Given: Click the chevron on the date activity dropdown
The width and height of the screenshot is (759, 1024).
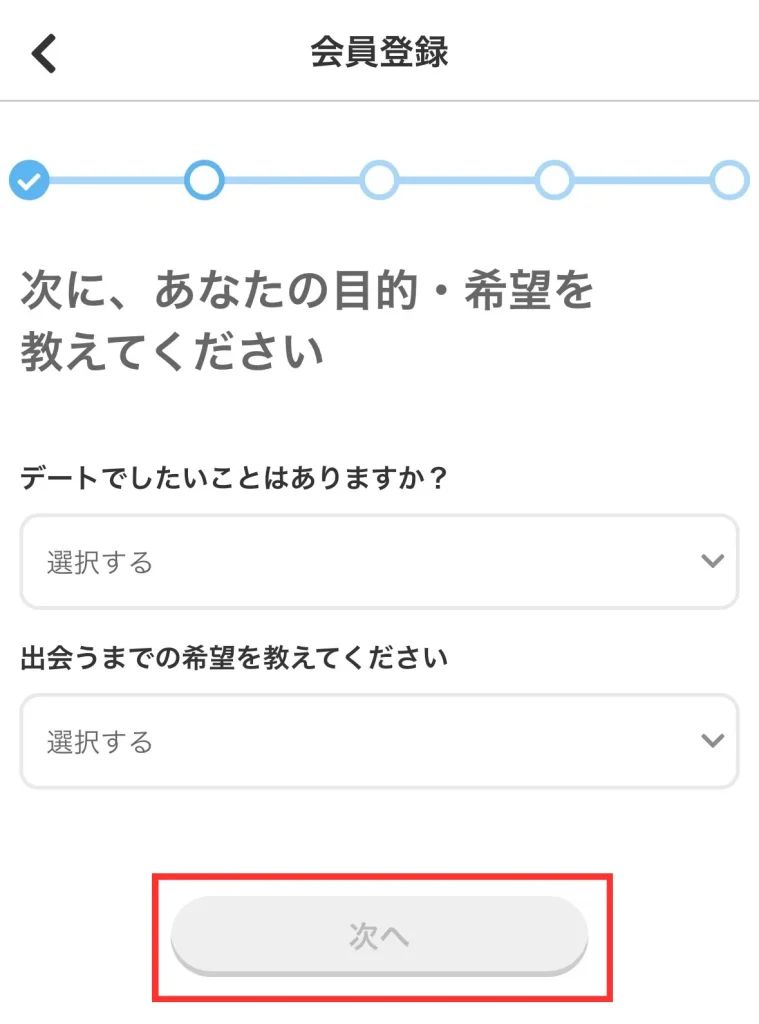Looking at the screenshot, I should tap(711, 562).
